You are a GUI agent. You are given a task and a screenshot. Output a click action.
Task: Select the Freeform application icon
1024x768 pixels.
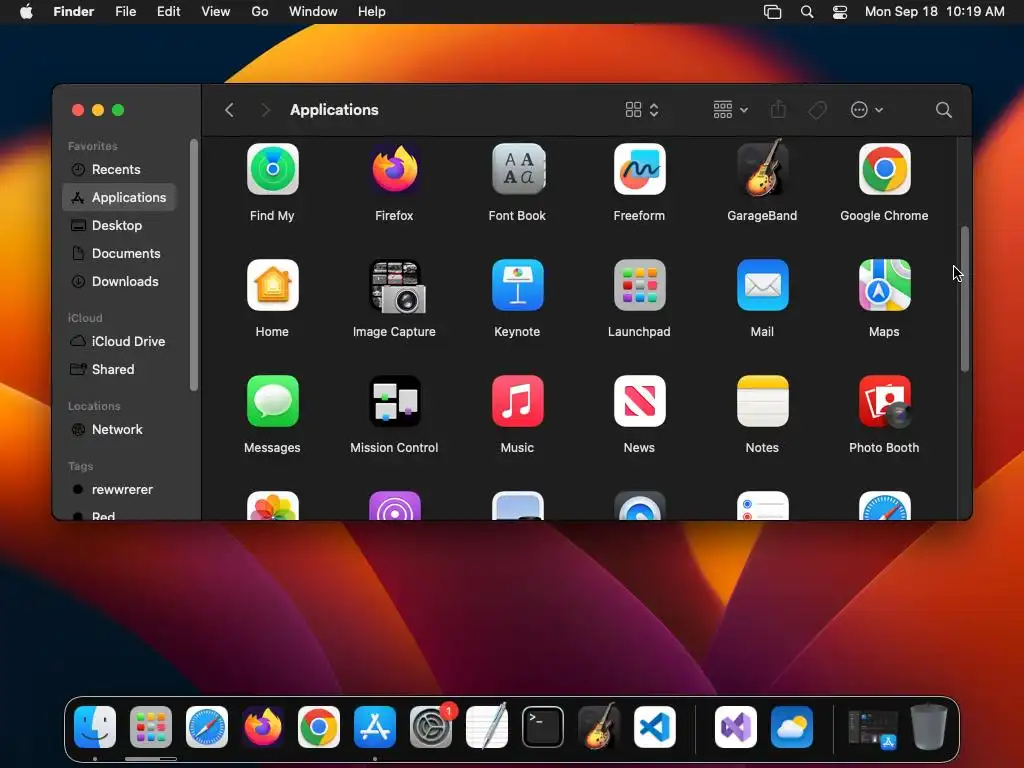tap(639, 169)
